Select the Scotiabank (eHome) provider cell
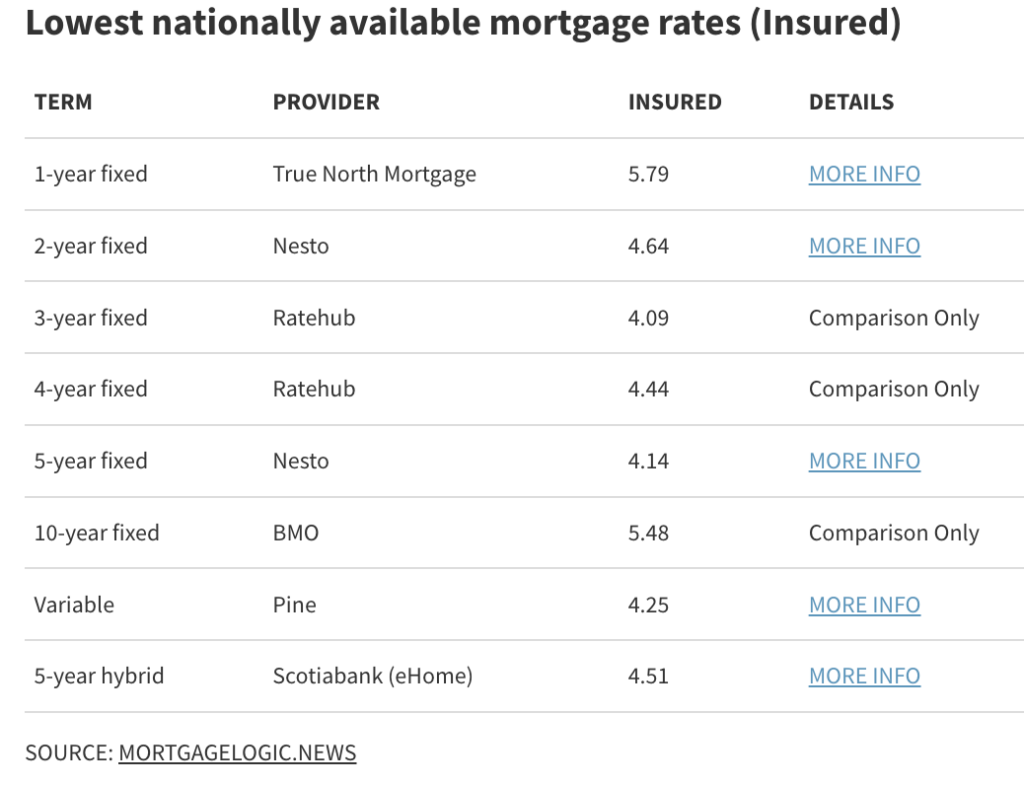This screenshot has width=1024, height=785. point(372,676)
